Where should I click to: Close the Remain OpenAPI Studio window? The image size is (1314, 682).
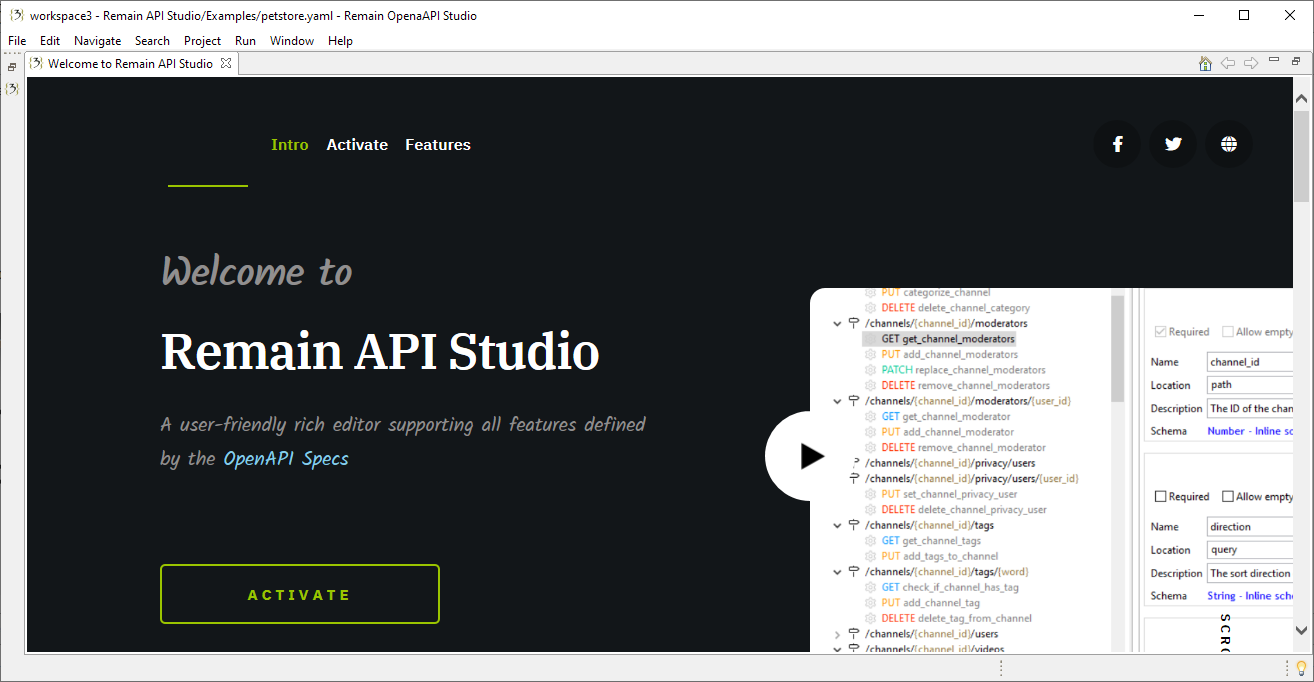point(1290,15)
